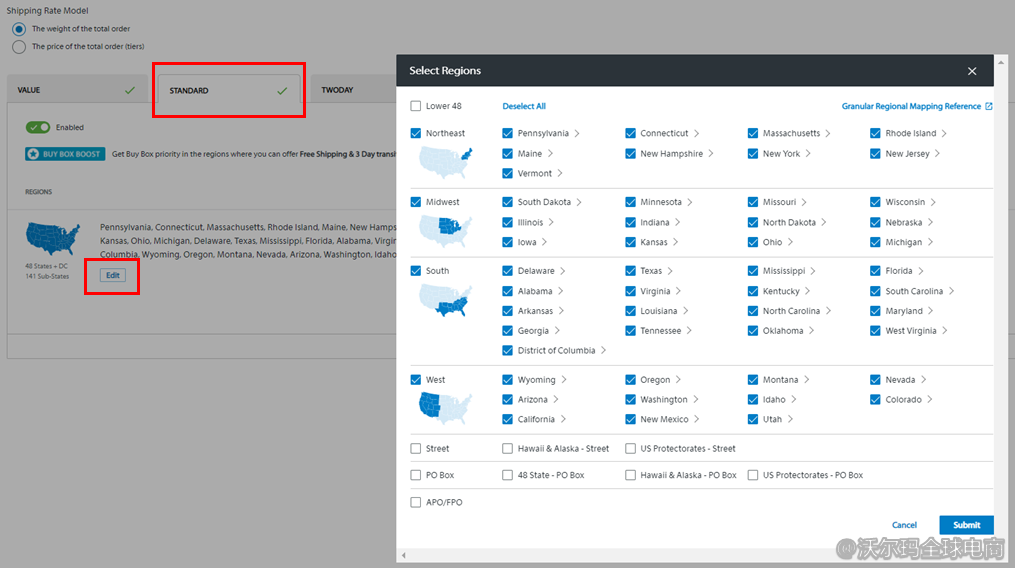The image size is (1020, 568).
Task: Open the STANDARD shipping tab
Action: coord(228,90)
